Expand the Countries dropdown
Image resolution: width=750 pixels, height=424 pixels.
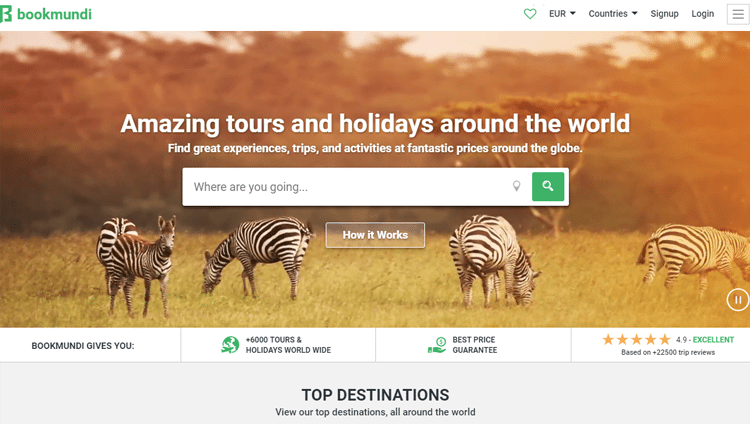(613, 14)
